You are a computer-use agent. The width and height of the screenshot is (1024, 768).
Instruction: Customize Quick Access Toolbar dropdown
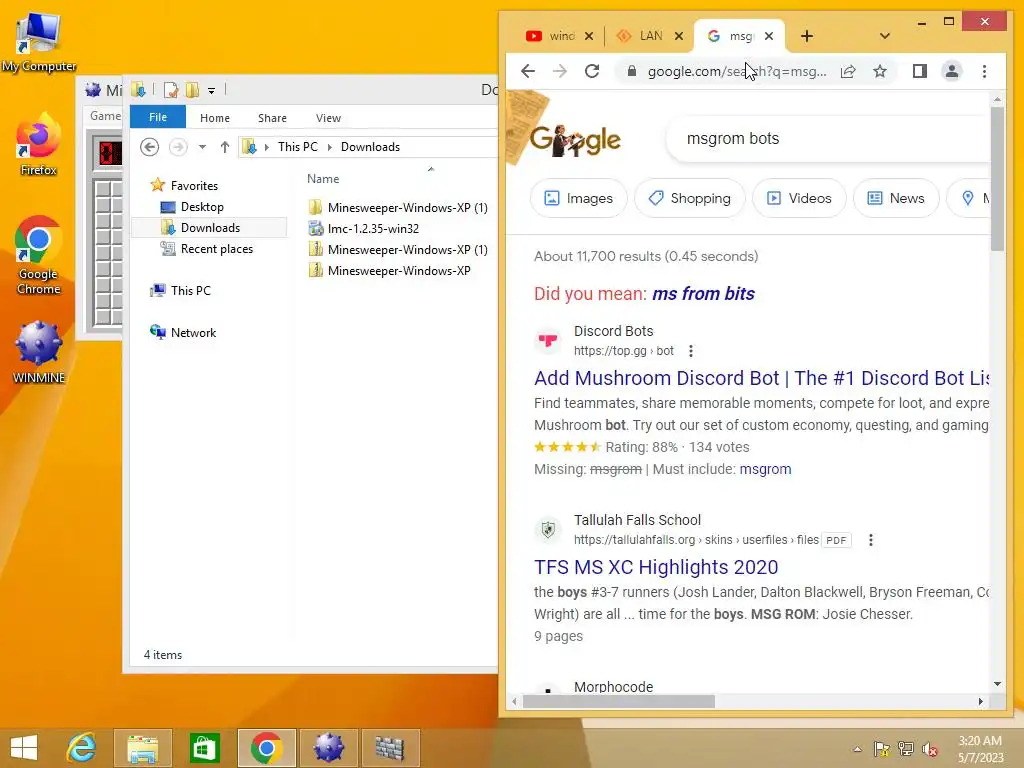pyautogui.click(x=212, y=90)
